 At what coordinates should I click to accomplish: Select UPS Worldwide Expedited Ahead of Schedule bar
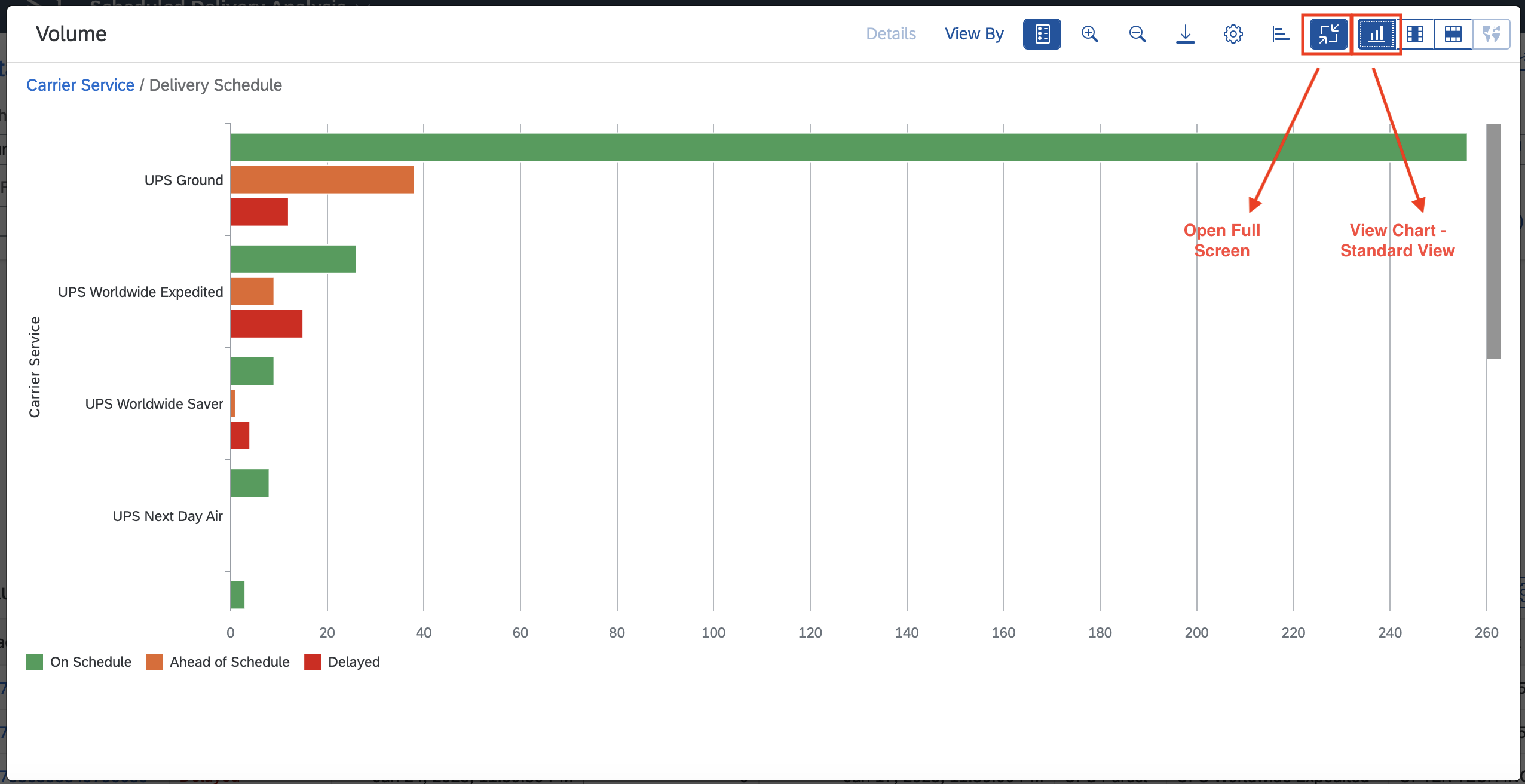click(252, 291)
